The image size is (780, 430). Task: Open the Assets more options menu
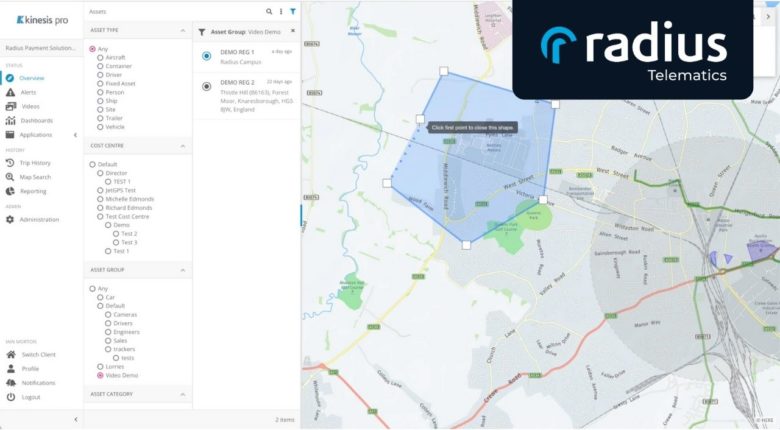tap(281, 11)
